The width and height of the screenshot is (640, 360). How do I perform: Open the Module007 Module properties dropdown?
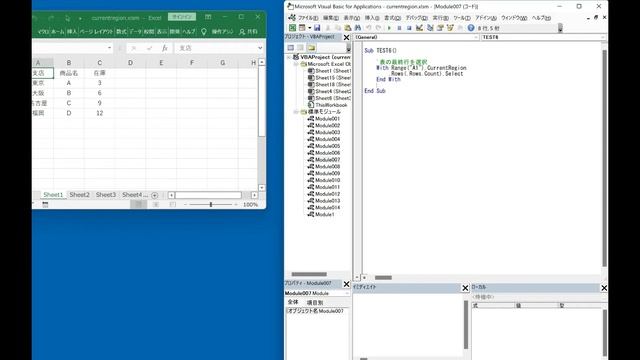[x=347, y=293]
